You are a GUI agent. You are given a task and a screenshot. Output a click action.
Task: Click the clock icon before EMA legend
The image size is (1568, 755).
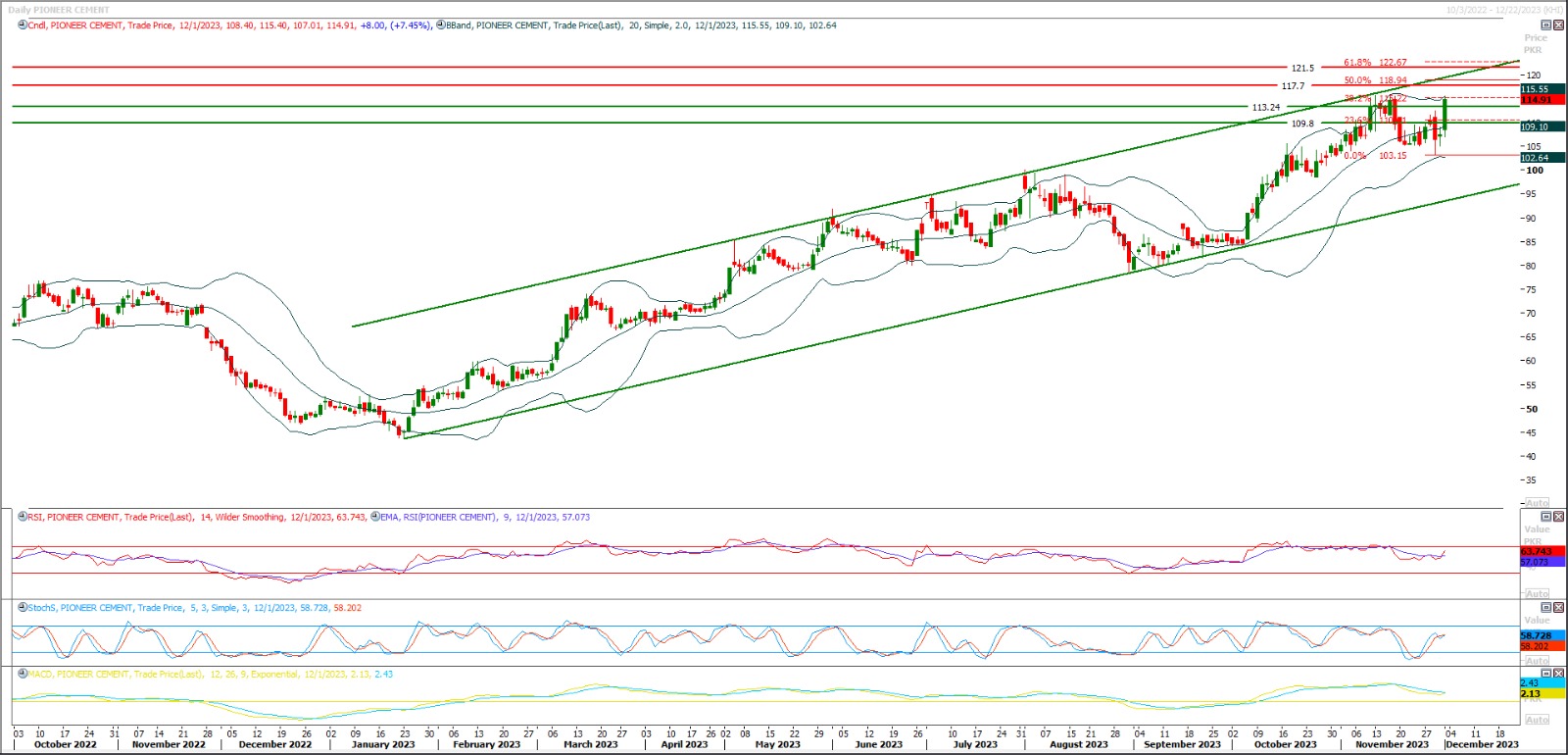[x=374, y=517]
